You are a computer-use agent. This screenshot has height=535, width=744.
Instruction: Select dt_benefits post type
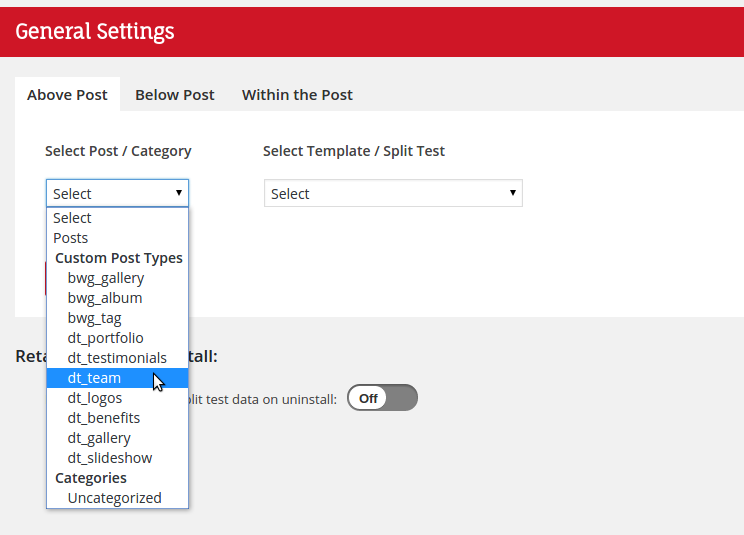click(117, 418)
